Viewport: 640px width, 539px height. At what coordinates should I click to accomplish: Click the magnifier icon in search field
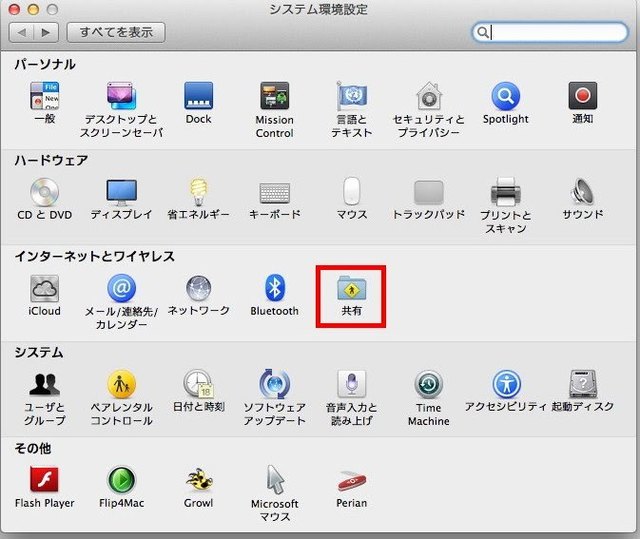click(484, 32)
